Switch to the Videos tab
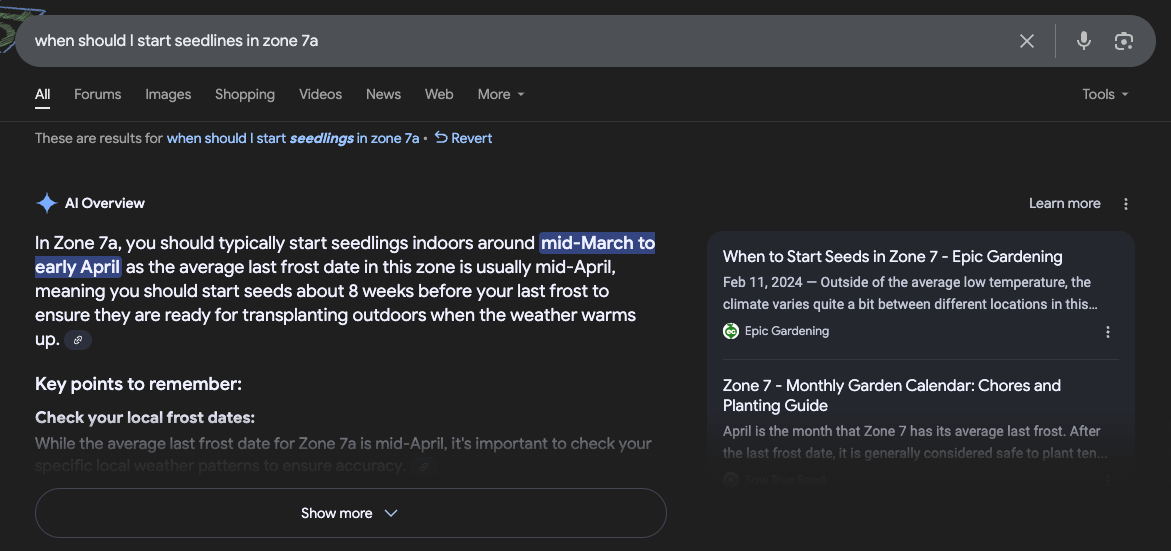Viewport: 1171px width, 551px height. point(320,94)
